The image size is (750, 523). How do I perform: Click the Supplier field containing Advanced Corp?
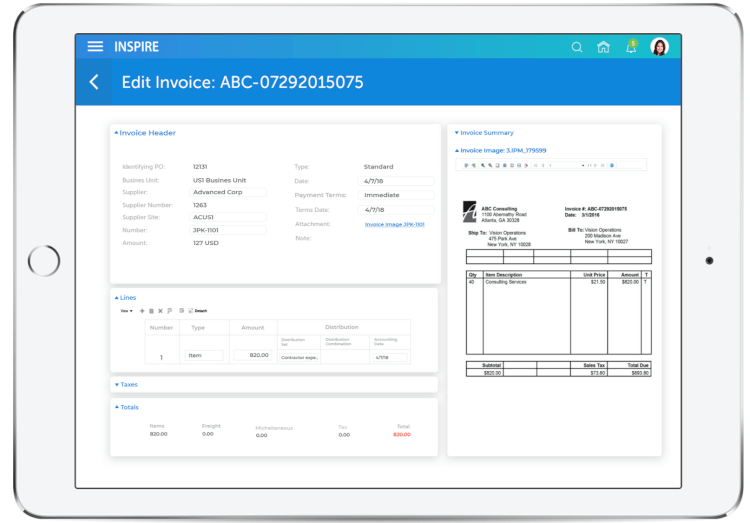coord(228,192)
